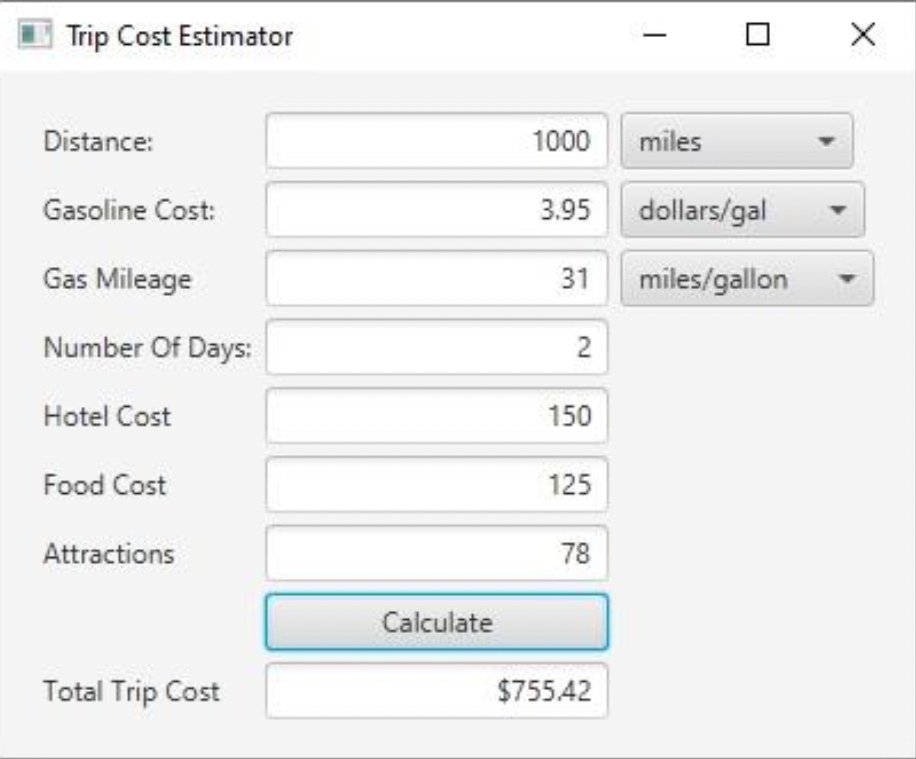
Task: Click the Trip Cost Estimator window icon
Action: 35,36
